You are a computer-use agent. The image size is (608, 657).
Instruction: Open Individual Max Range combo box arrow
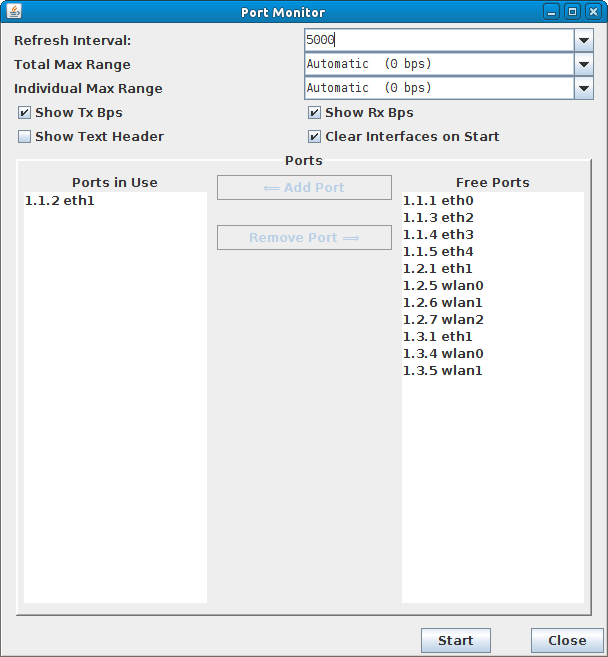coord(584,88)
